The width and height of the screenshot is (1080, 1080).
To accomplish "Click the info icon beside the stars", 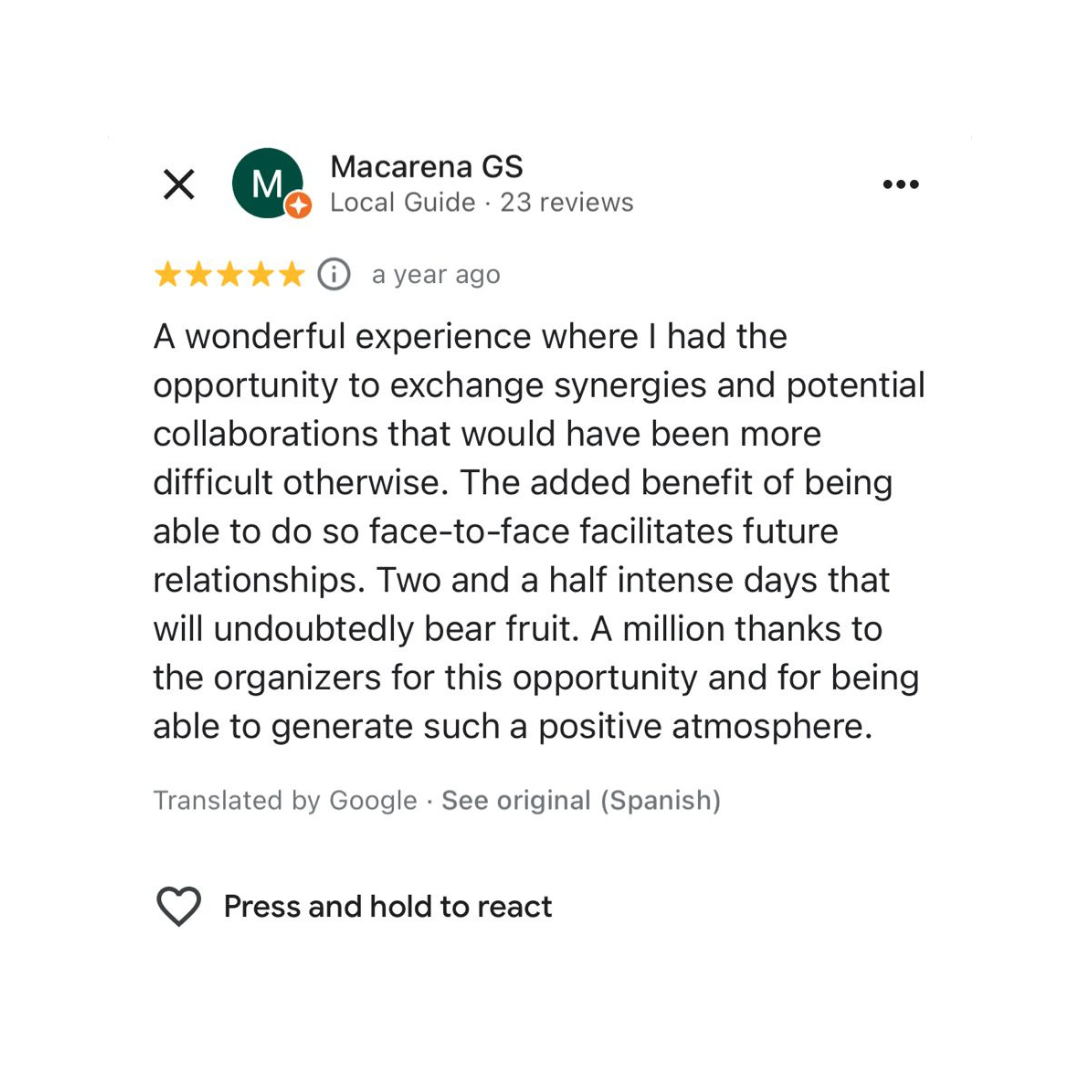I will click(x=334, y=274).
